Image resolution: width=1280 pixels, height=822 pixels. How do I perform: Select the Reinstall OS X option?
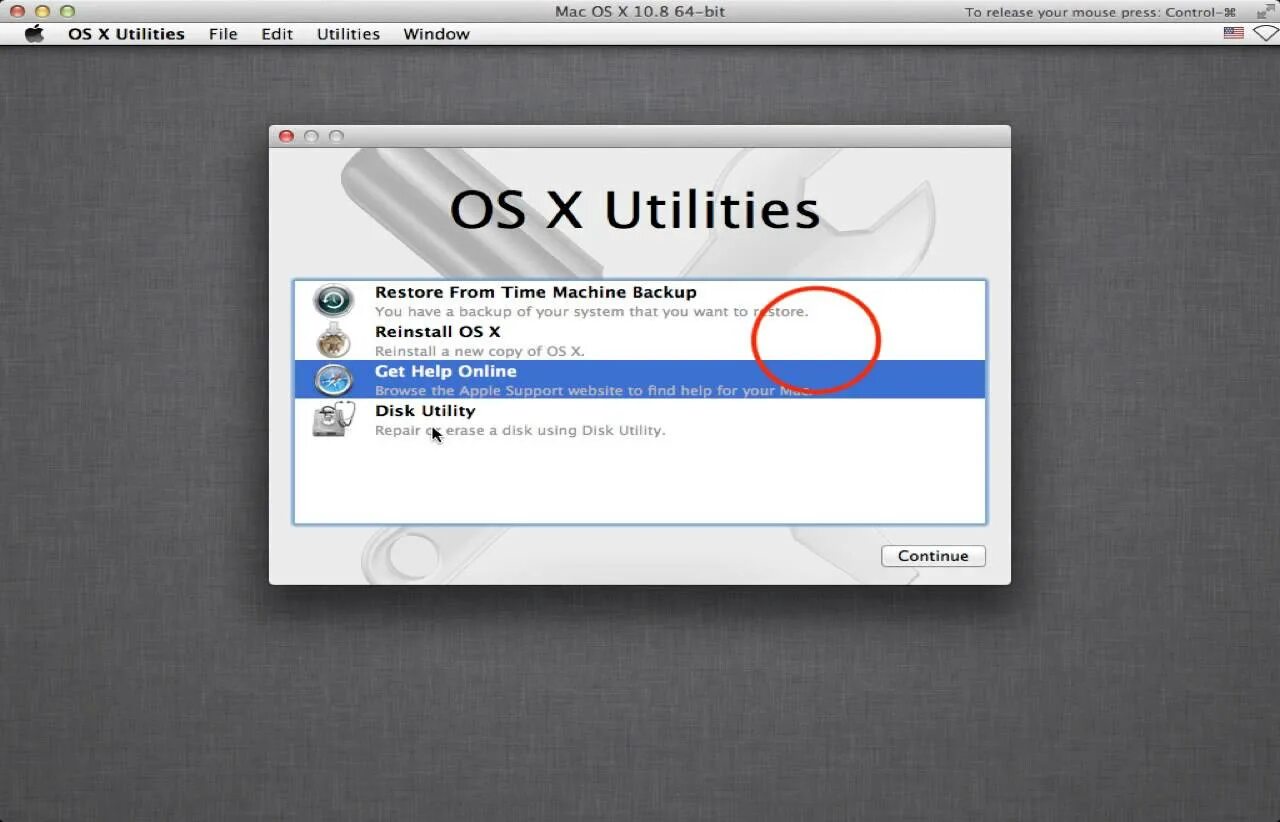(640, 340)
